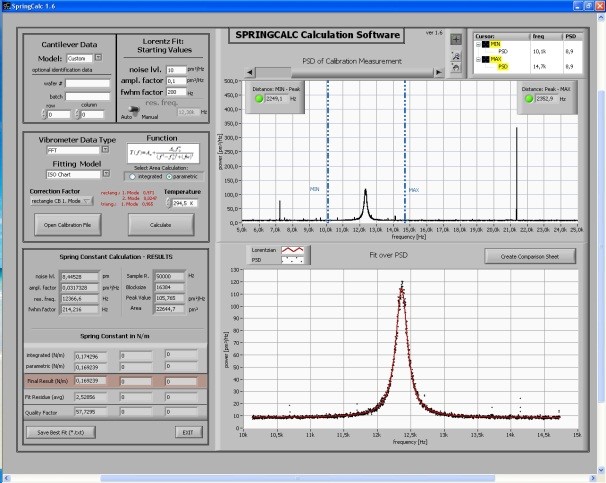Click the Distance Peak - MAX value 2352,9

pos(546,99)
